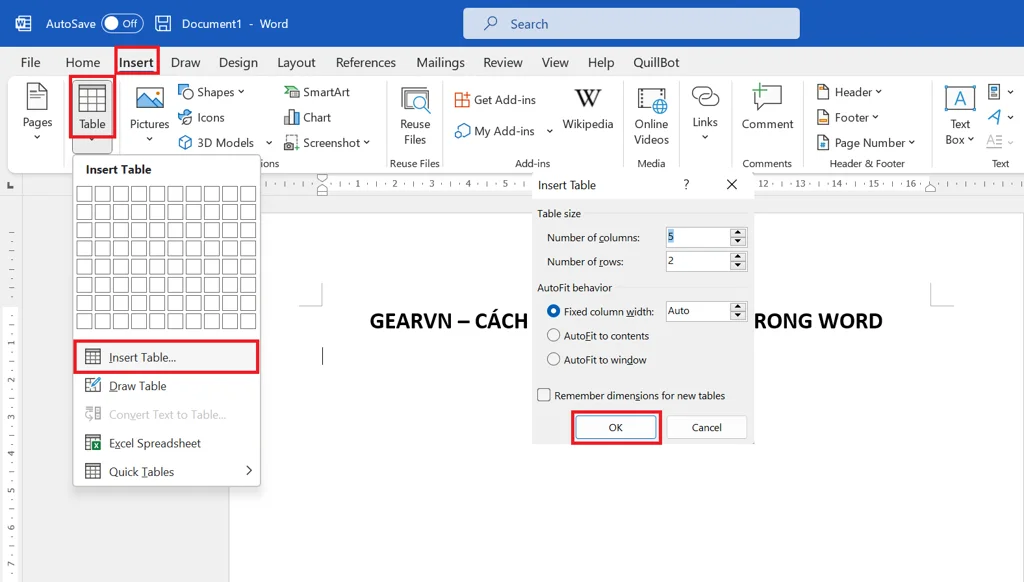Insert a Footer
1024x582 pixels.
(x=848, y=118)
